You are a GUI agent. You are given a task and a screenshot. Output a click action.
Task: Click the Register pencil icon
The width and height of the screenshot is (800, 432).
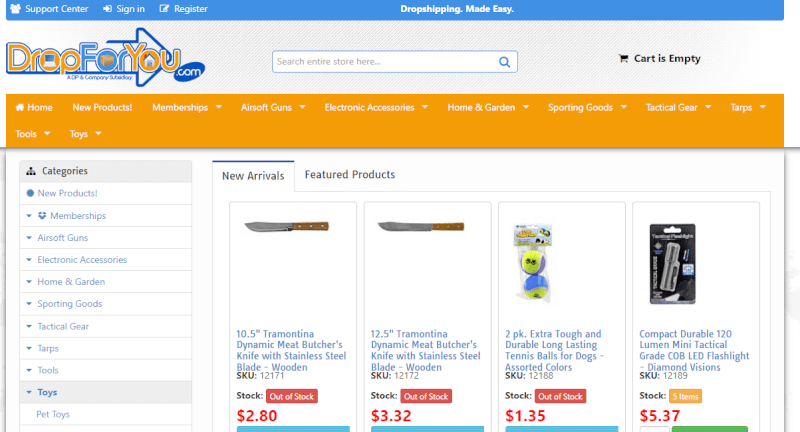coord(164,9)
